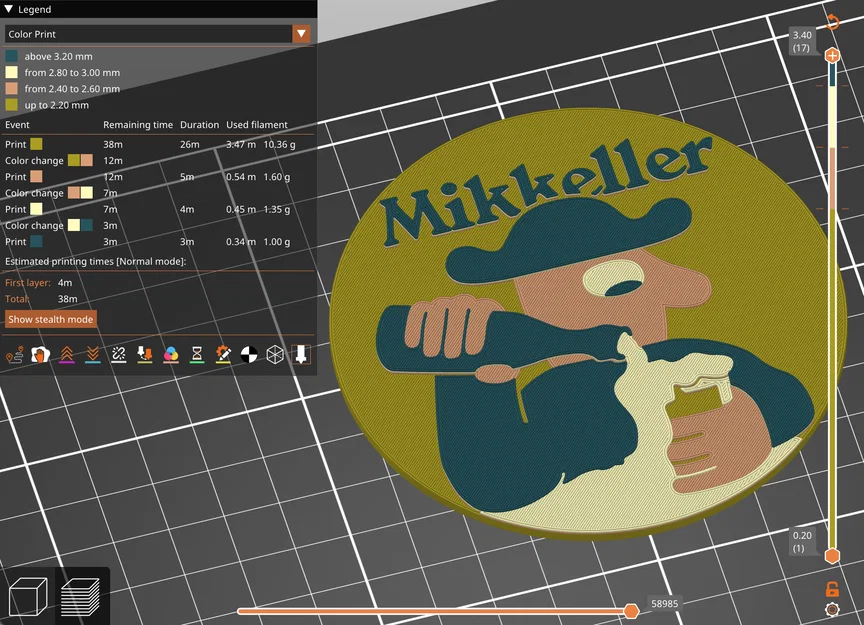Viewport: 864px width, 625px height.
Task: Click 'up to 2.20 mm' legend label
Action: coord(56,105)
